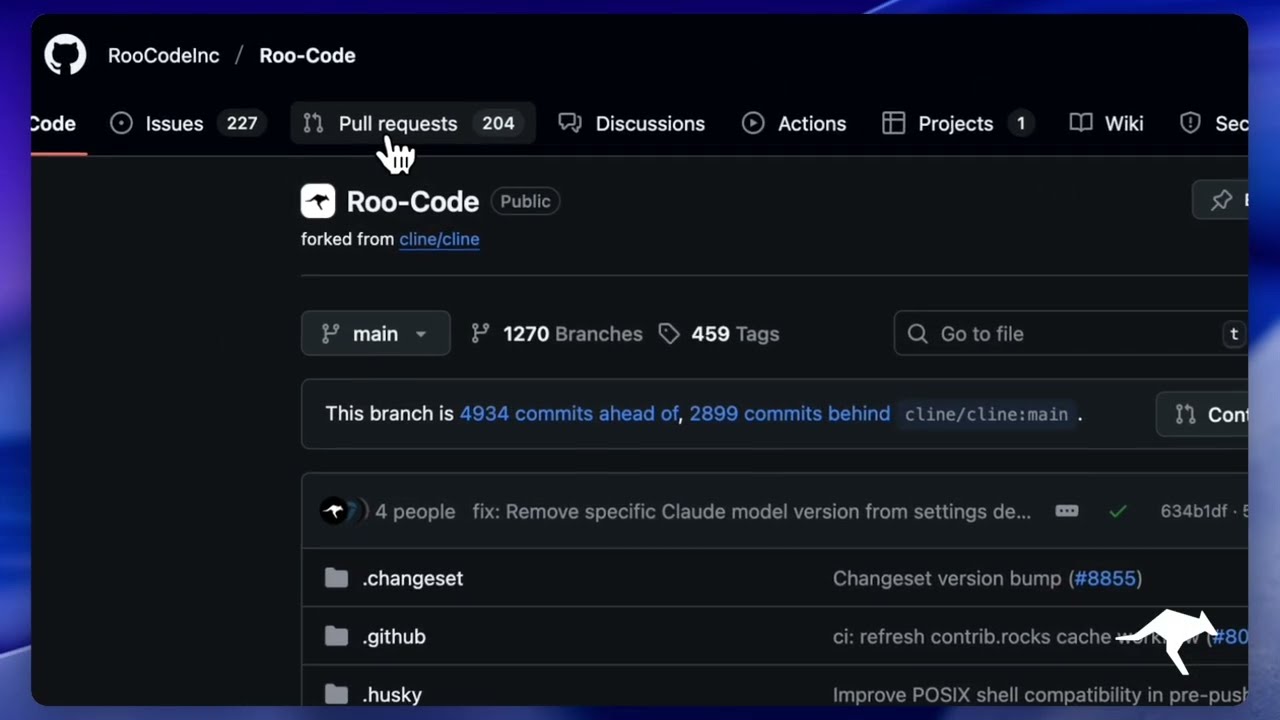Open the Issues tab
The height and width of the screenshot is (720, 1280).
tap(187, 124)
